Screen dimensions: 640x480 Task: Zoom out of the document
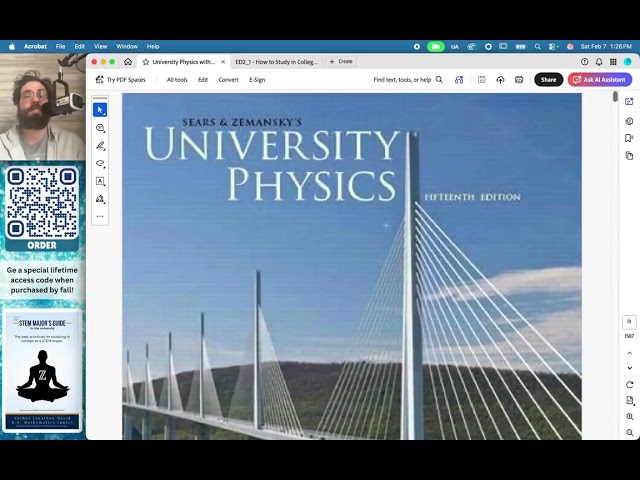(629, 432)
